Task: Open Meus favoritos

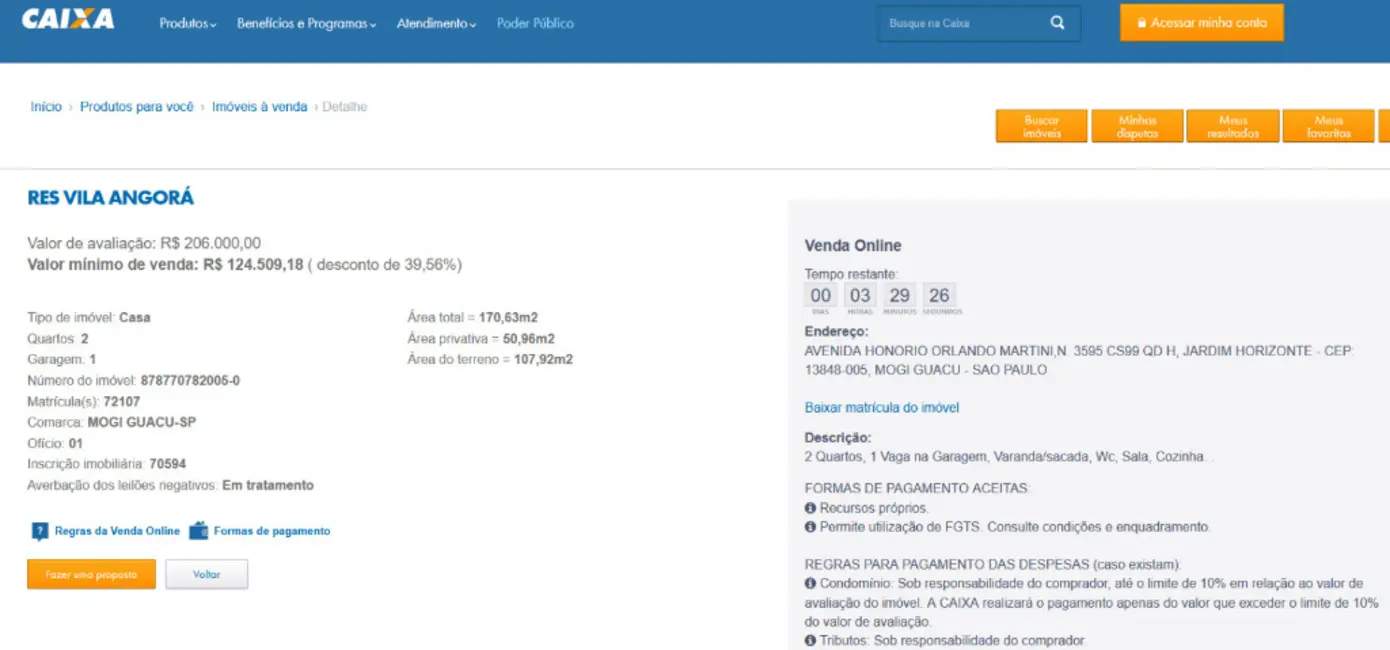Action: 1328,126
